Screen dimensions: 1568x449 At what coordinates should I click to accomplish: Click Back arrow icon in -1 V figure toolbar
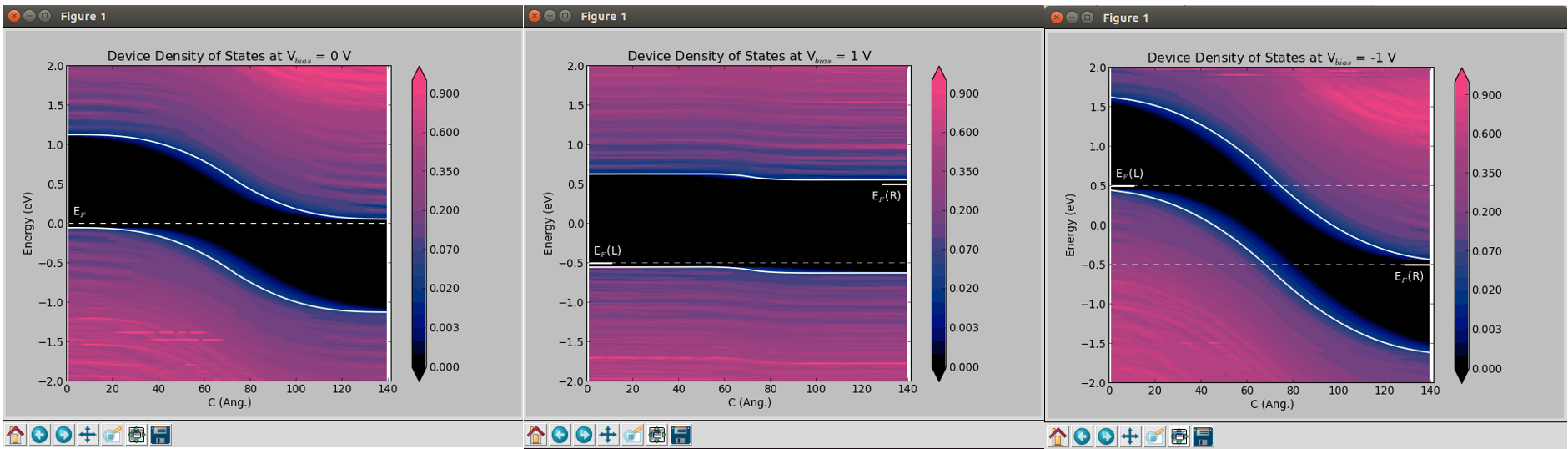[x=1083, y=436]
